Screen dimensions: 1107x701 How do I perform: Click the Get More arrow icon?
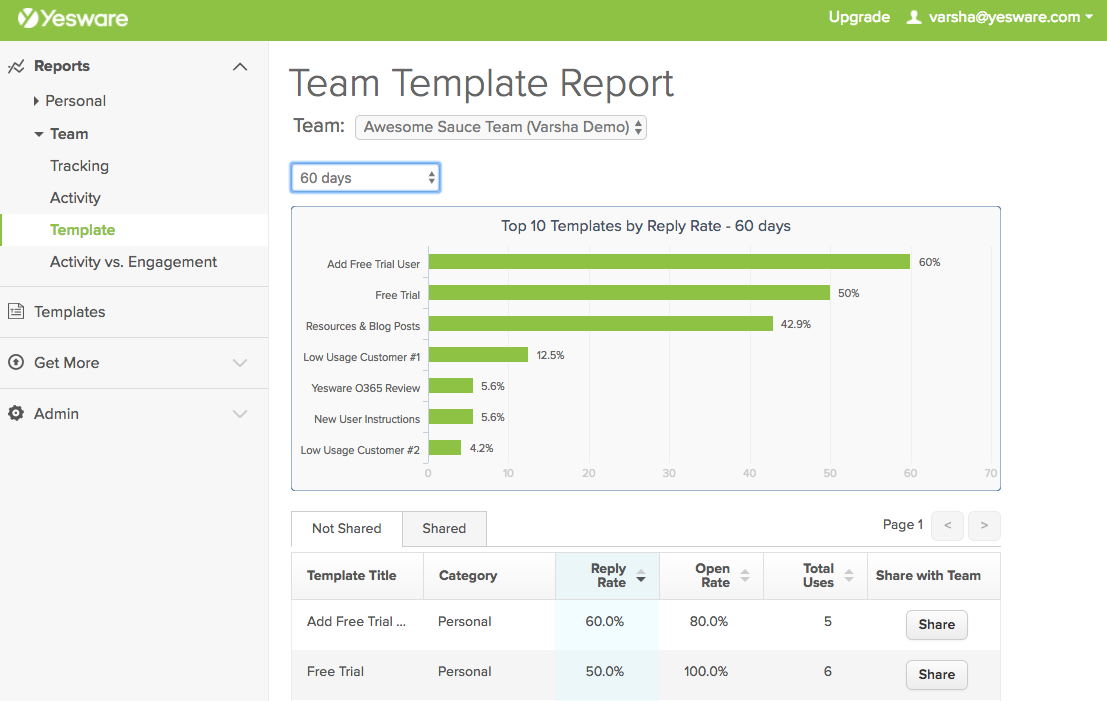(x=16, y=362)
